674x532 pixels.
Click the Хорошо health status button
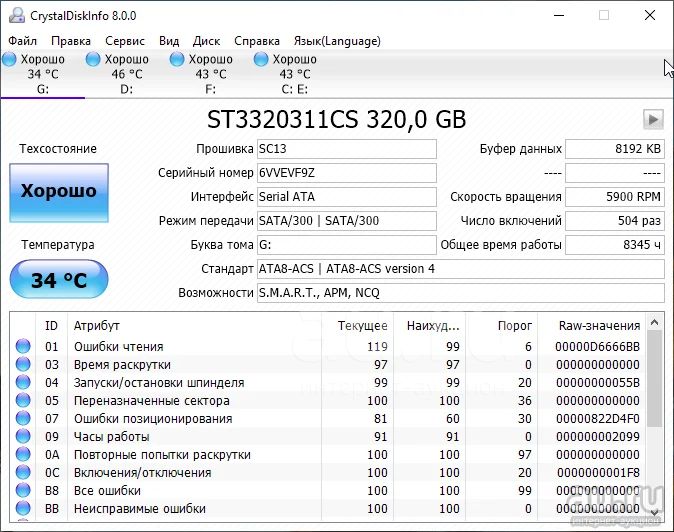(x=59, y=193)
